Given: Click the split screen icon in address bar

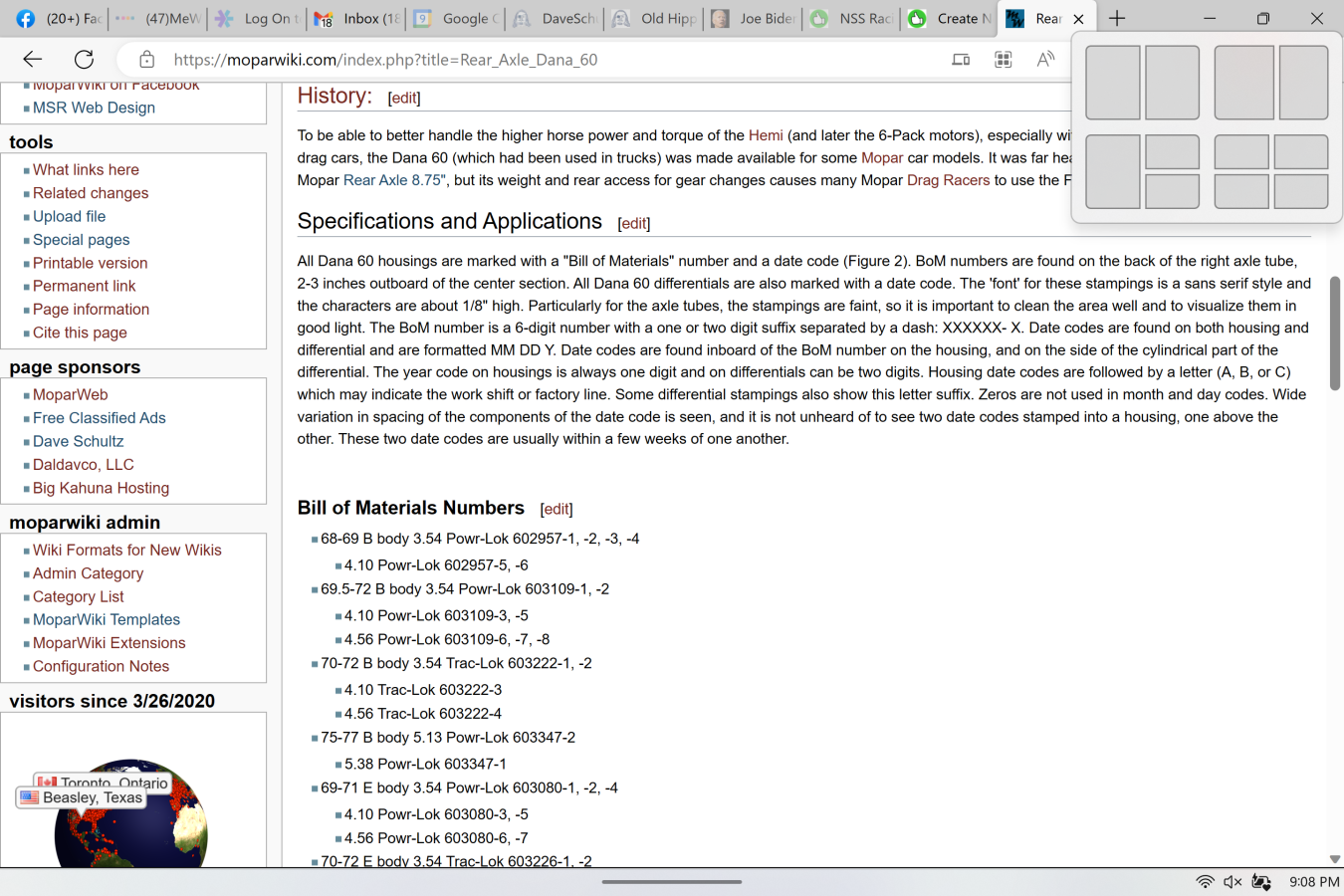Looking at the screenshot, I should [961, 60].
